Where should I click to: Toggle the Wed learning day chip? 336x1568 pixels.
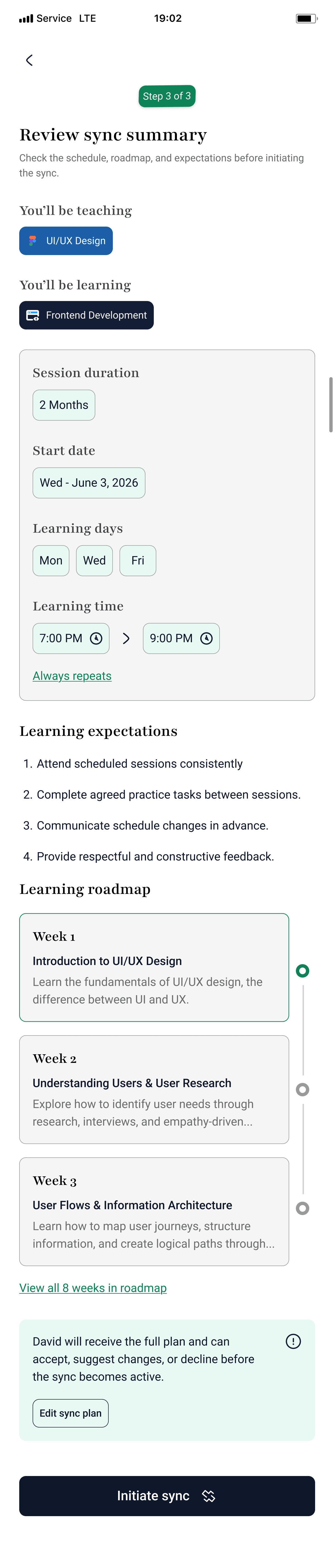(94, 560)
